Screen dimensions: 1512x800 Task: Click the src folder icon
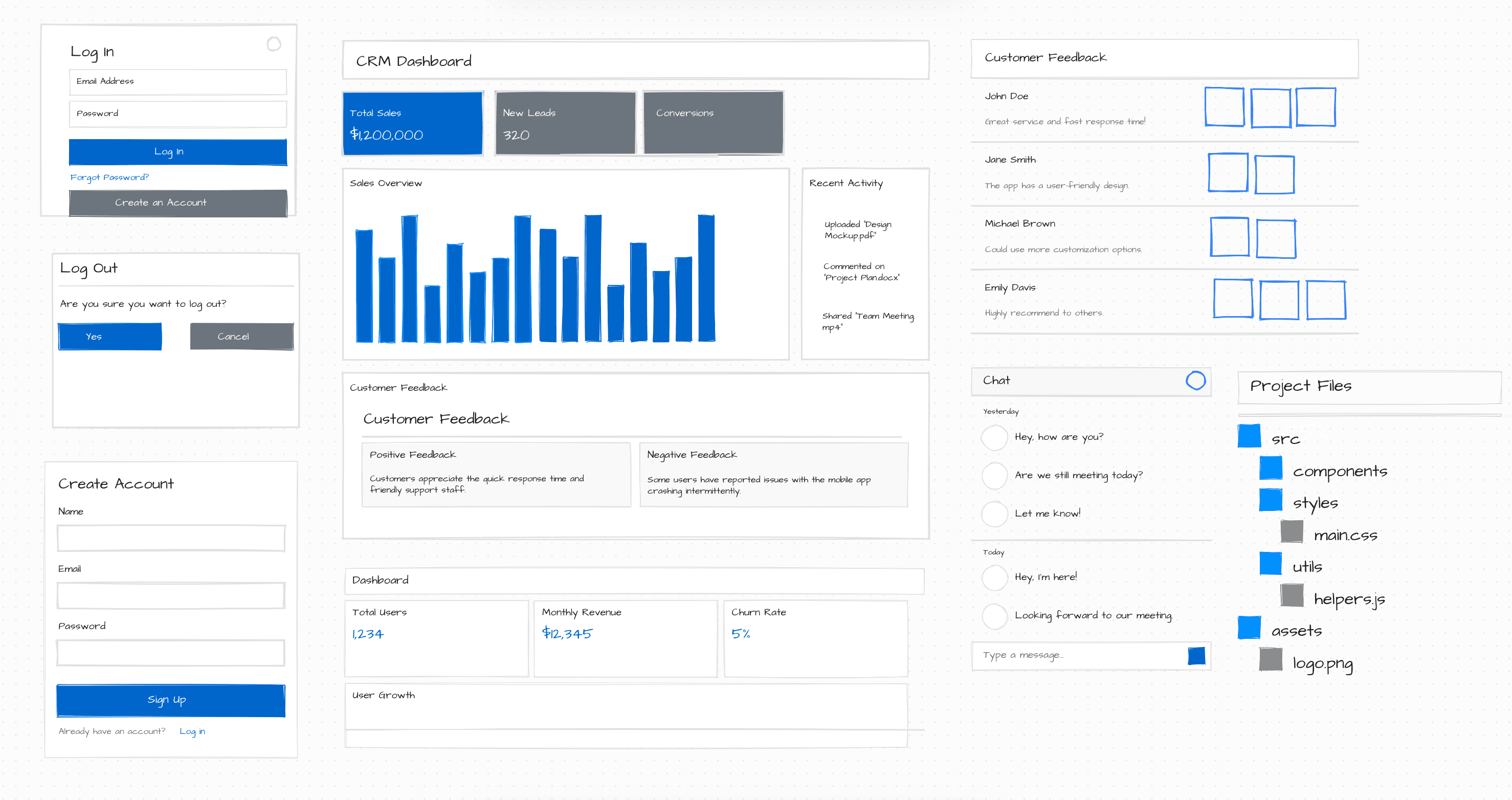coord(1249,436)
